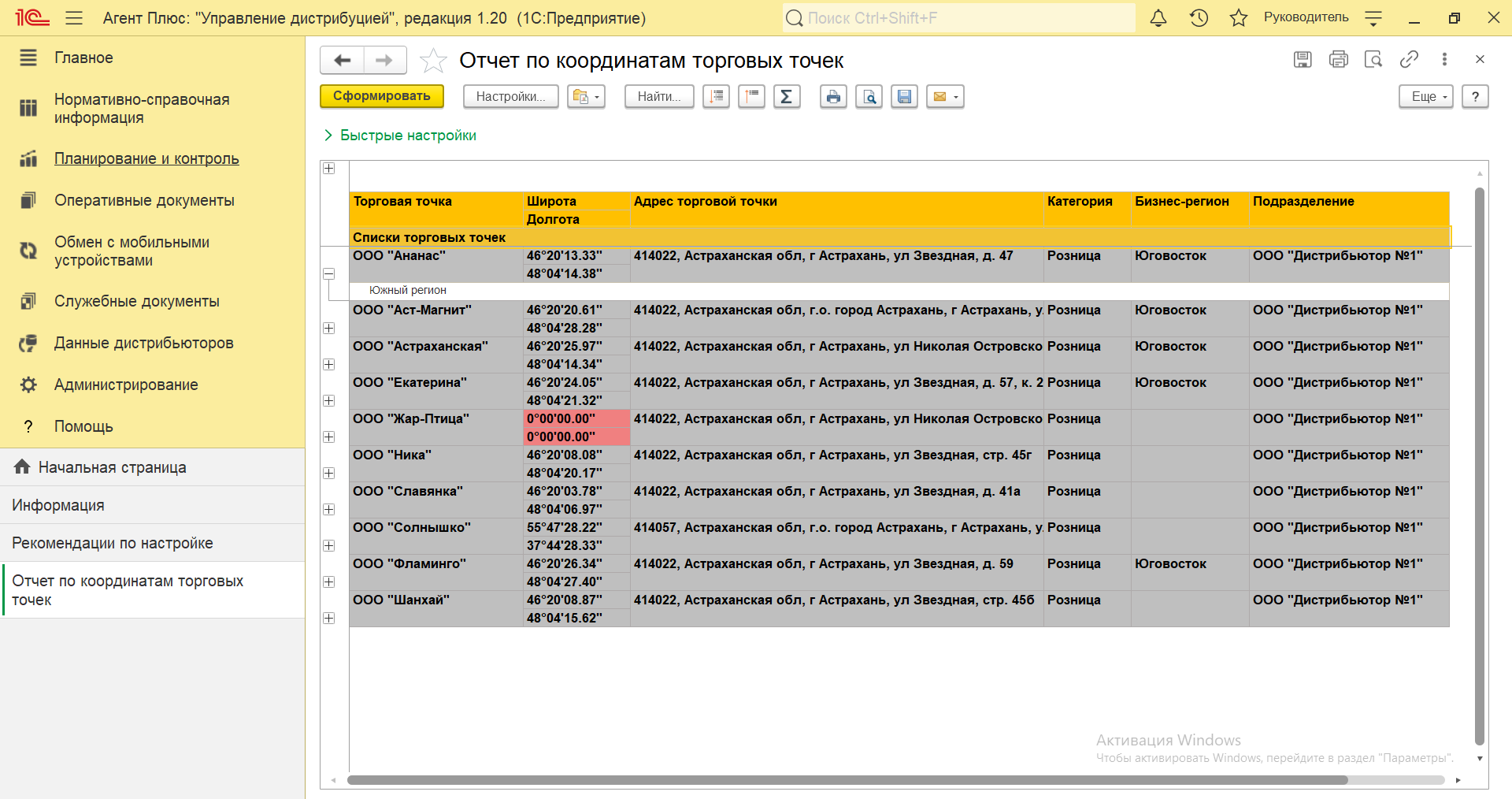
Task: Get link with chain icon
Action: tap(1409, 59)
